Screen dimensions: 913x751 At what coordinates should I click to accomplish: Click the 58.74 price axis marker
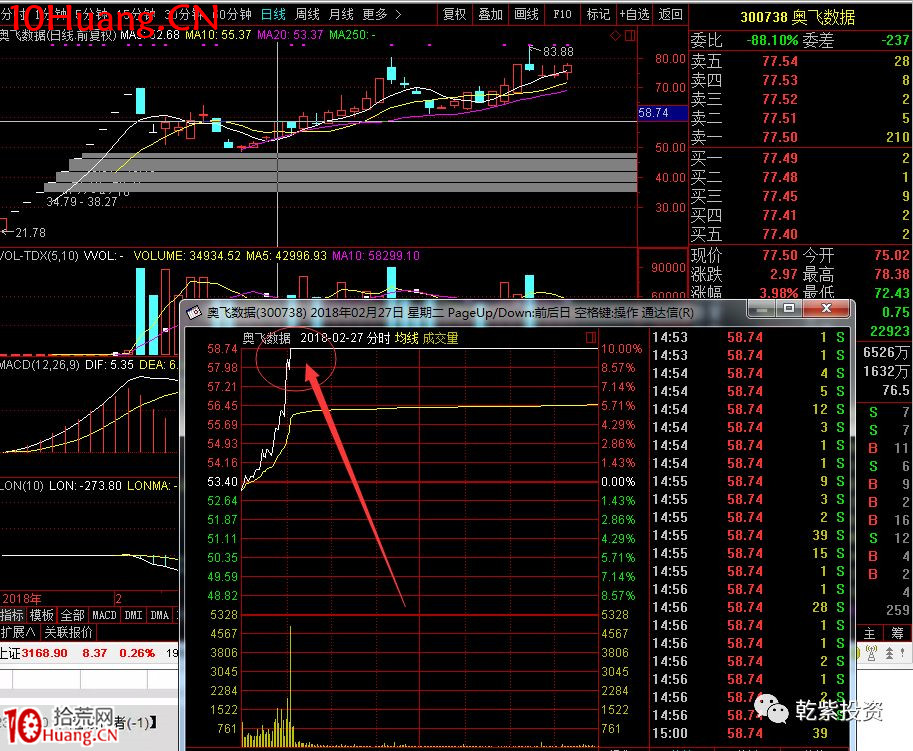click(663, 112)
